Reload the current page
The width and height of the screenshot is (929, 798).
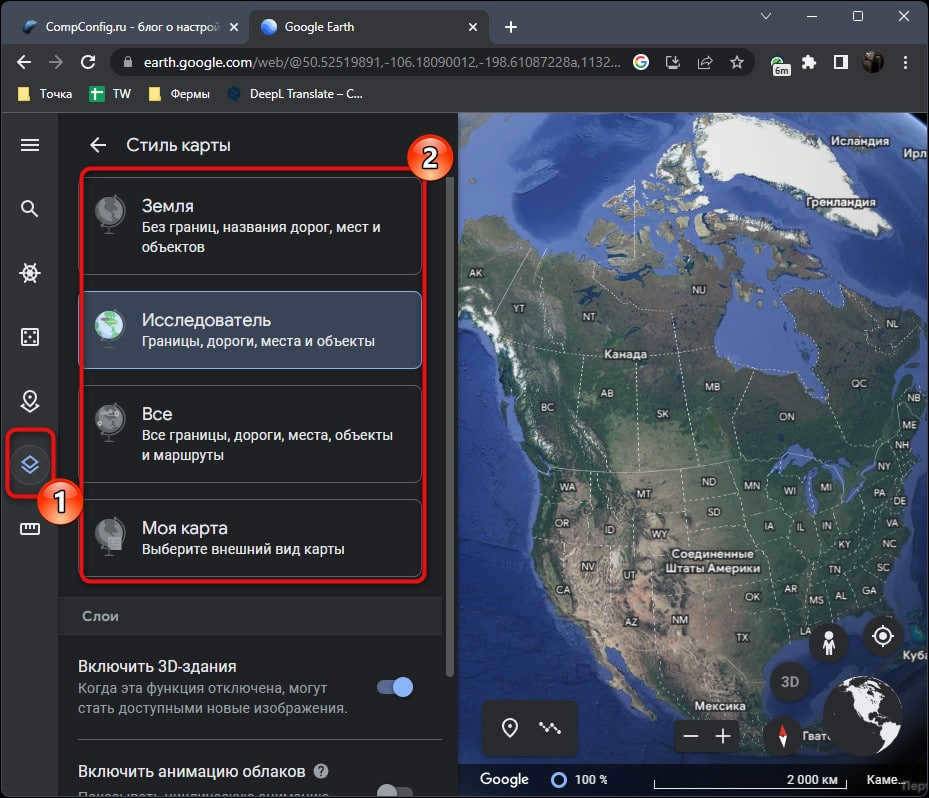coord(88,62)
